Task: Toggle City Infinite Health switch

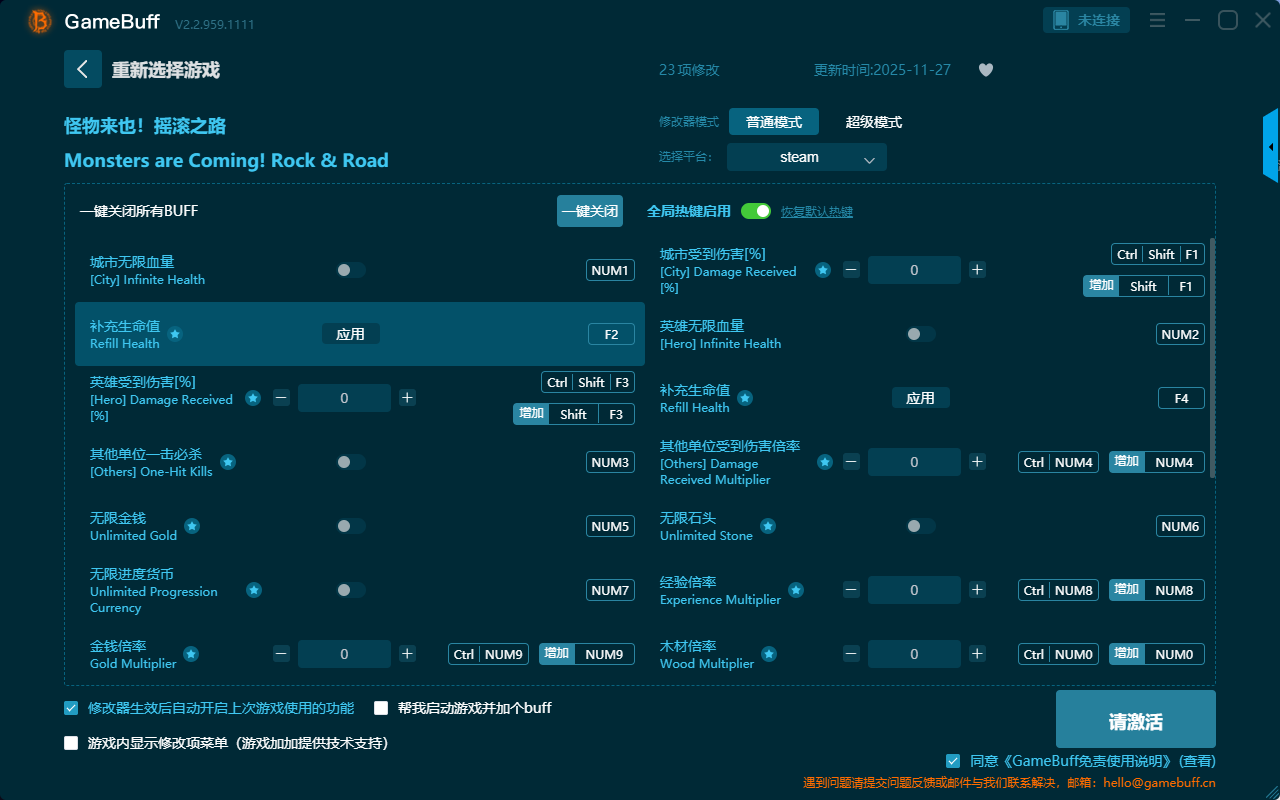Action: 351,270
